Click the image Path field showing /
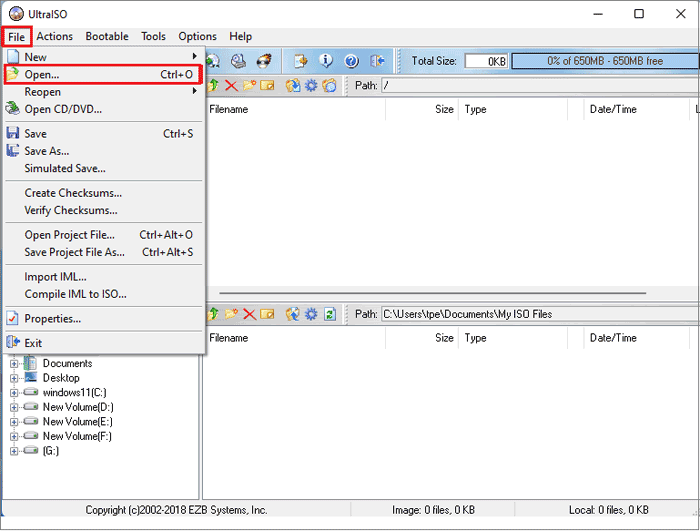The image size is (700, 531). point(540,85)
